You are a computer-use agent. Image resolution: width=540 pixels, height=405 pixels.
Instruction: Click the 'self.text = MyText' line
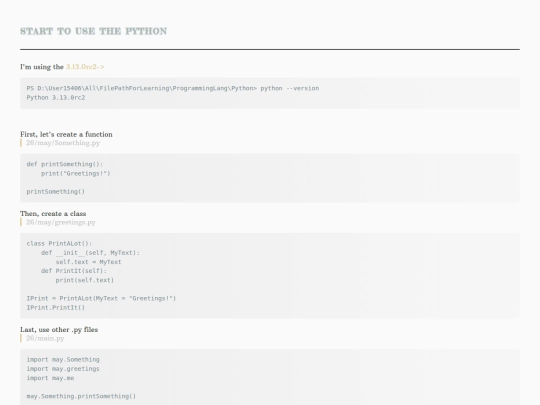click(89, 262)
